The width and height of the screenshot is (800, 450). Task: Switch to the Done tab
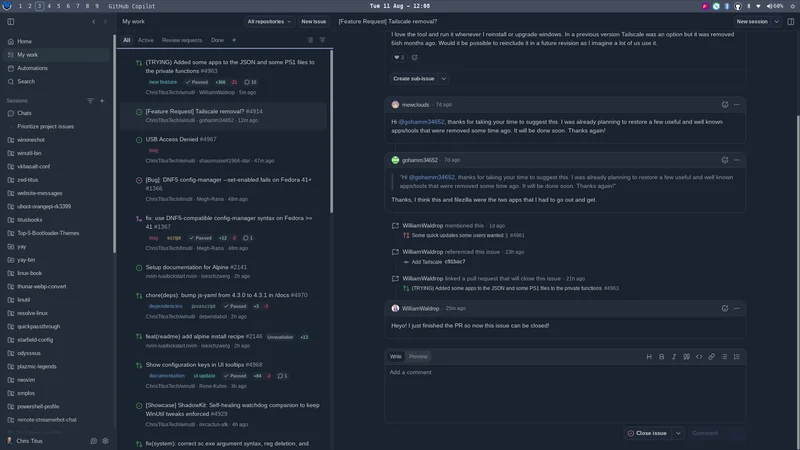click(x=217, y=40)
